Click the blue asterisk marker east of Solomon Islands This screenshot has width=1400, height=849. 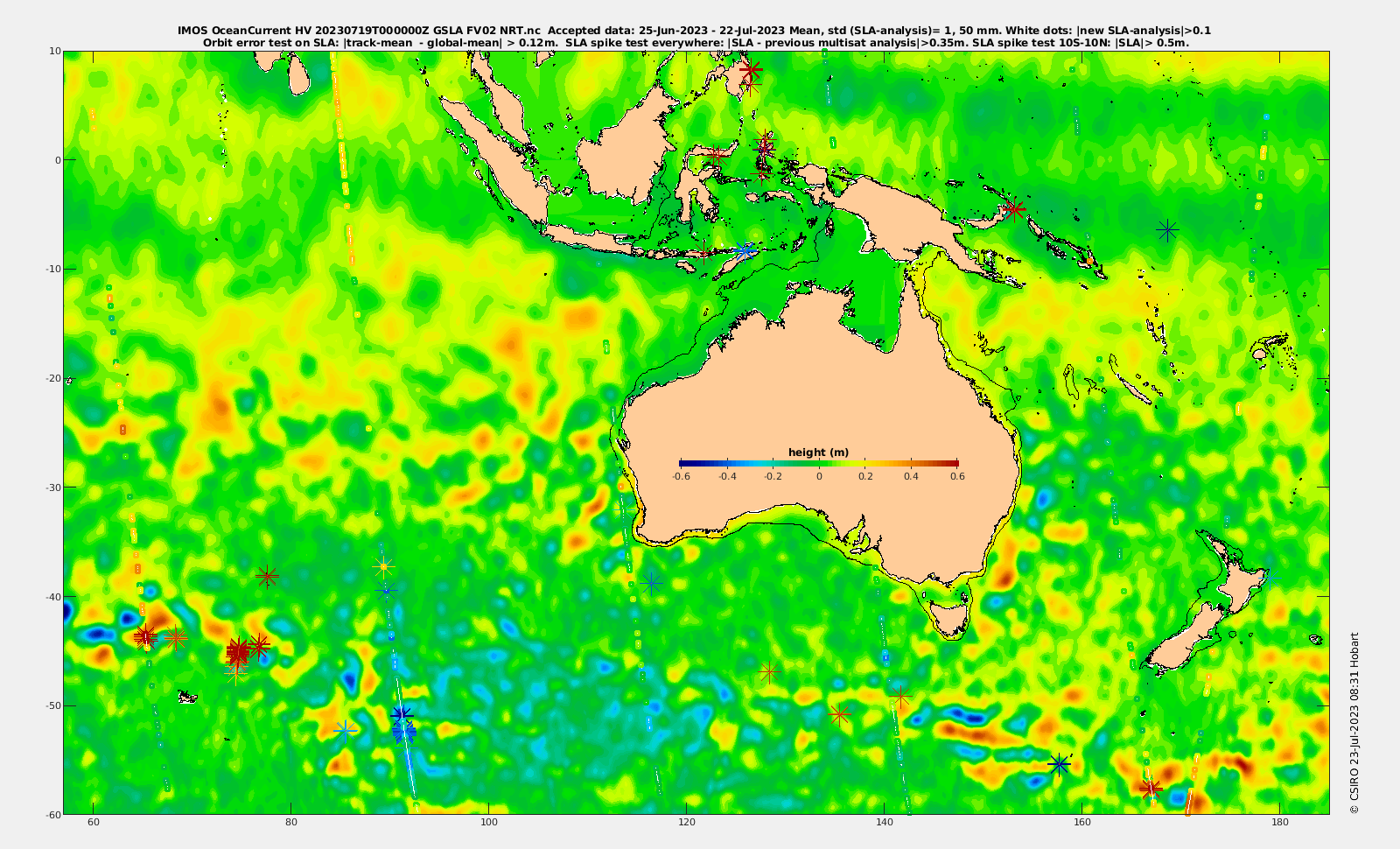click(1167, 230)
